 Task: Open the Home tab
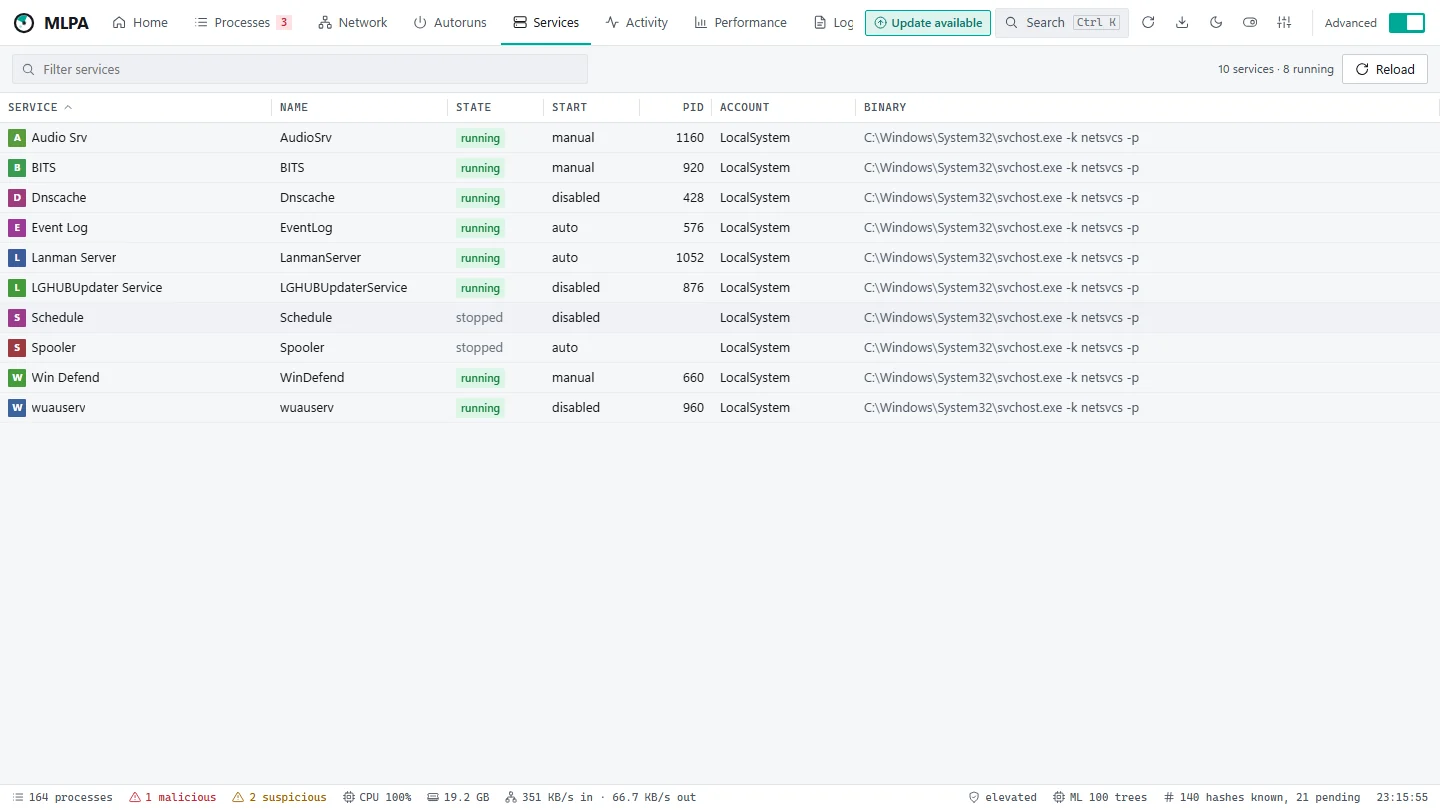point(140,23)
